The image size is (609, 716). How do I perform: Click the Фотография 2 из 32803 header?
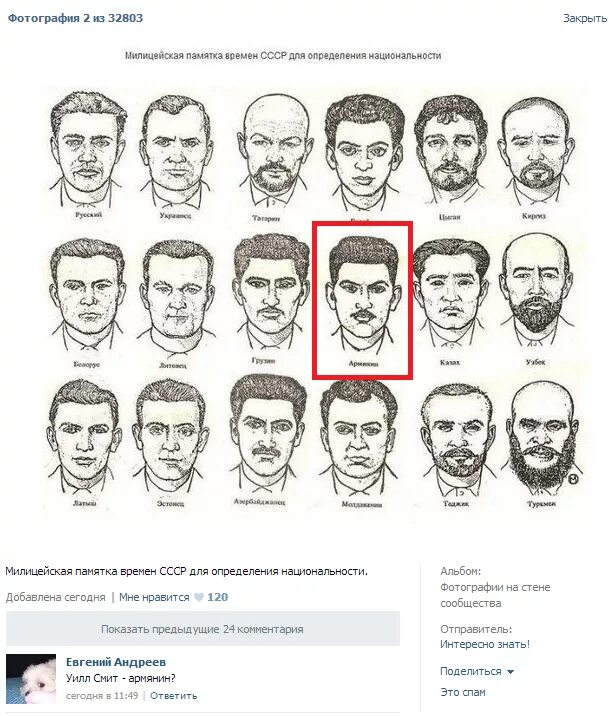pos(75,18)
